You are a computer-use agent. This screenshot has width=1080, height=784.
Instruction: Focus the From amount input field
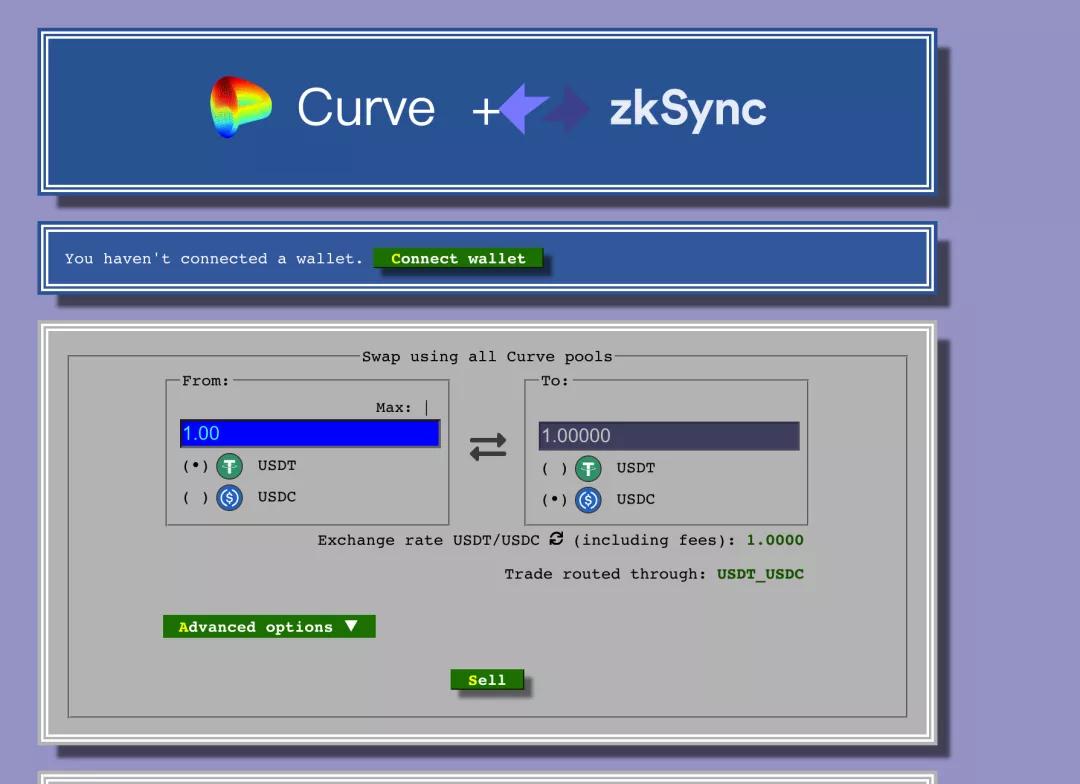pos(310,433)
